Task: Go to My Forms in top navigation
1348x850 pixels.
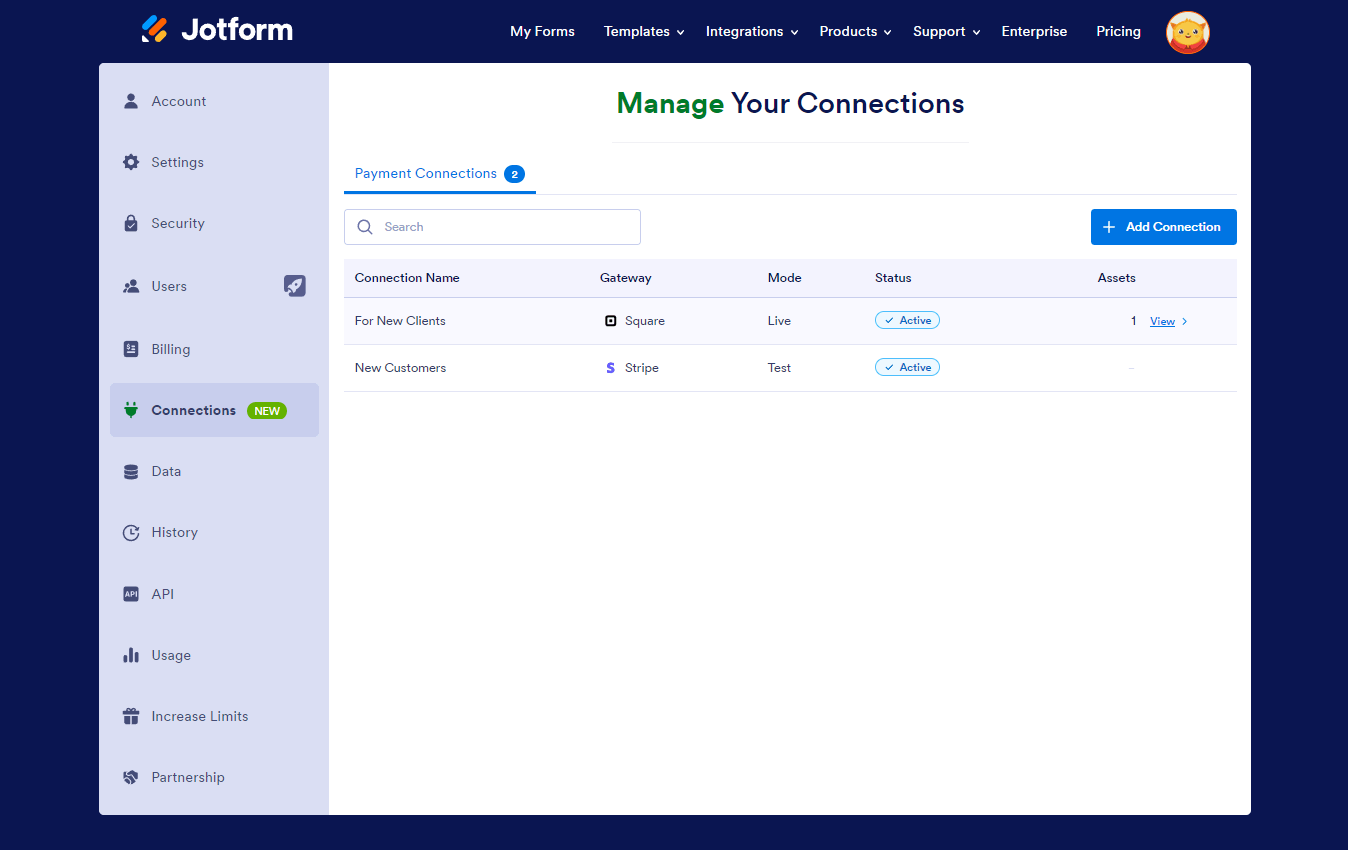Action: (542, 32)
